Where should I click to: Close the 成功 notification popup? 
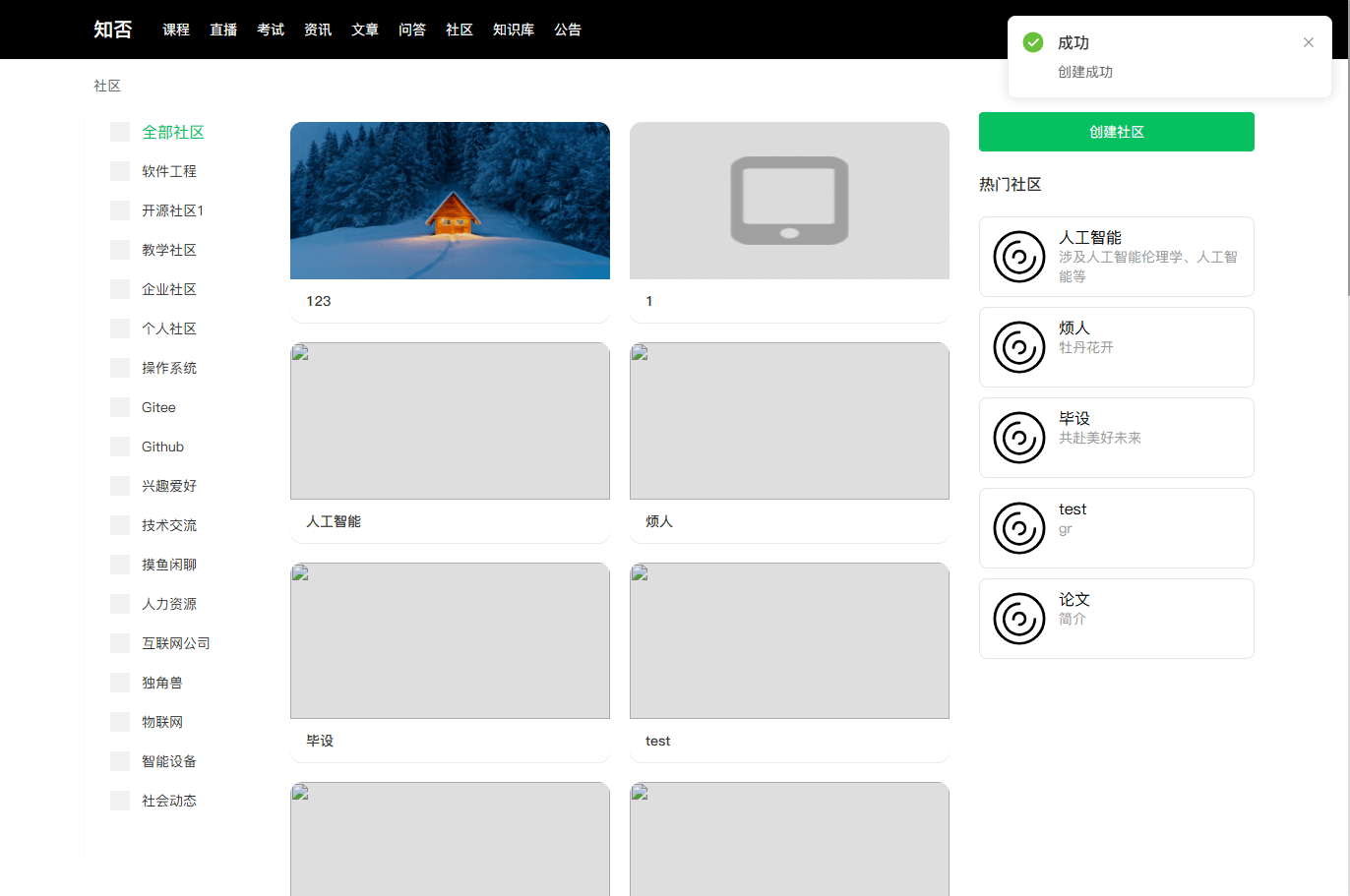point(1308,42)
